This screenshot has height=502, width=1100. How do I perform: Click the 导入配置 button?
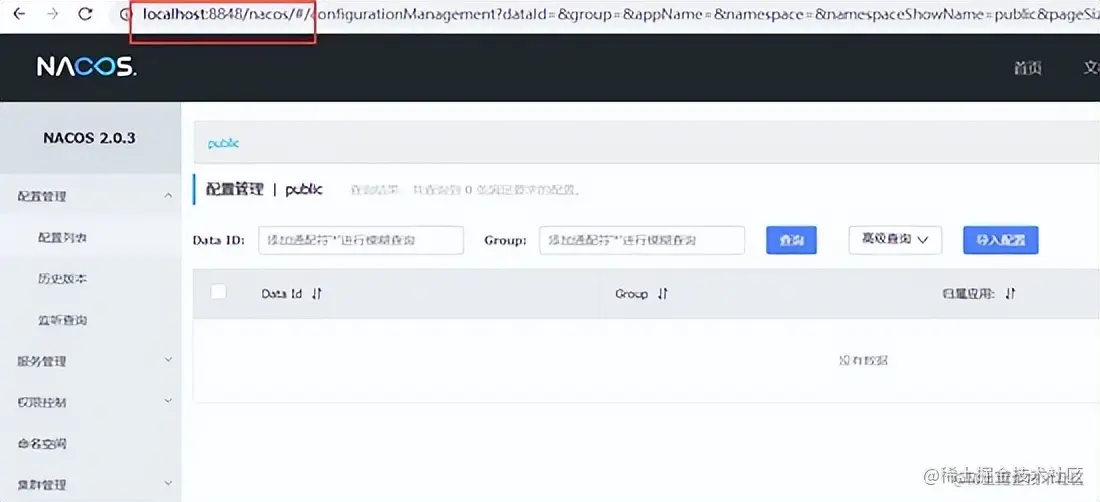click(x=1001, y=240)
